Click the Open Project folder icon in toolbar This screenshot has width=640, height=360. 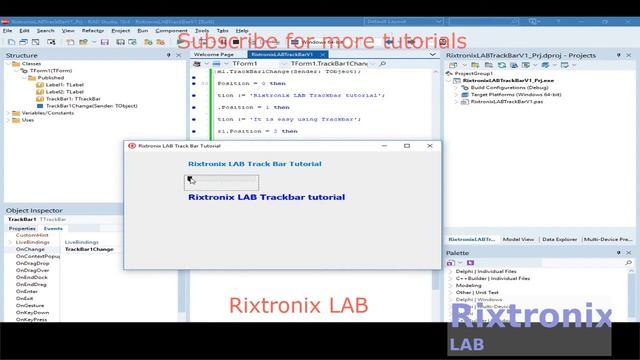[x=84, y=42]
